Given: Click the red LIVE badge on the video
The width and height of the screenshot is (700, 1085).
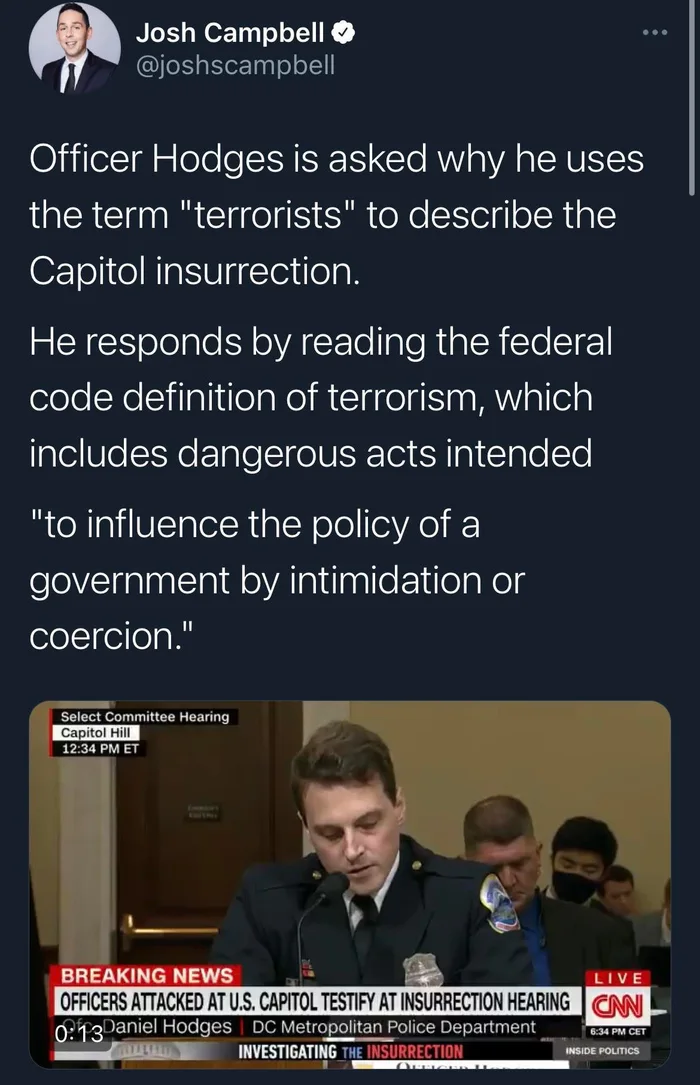Looking at the screenshot, I should [x=620, y=977].
